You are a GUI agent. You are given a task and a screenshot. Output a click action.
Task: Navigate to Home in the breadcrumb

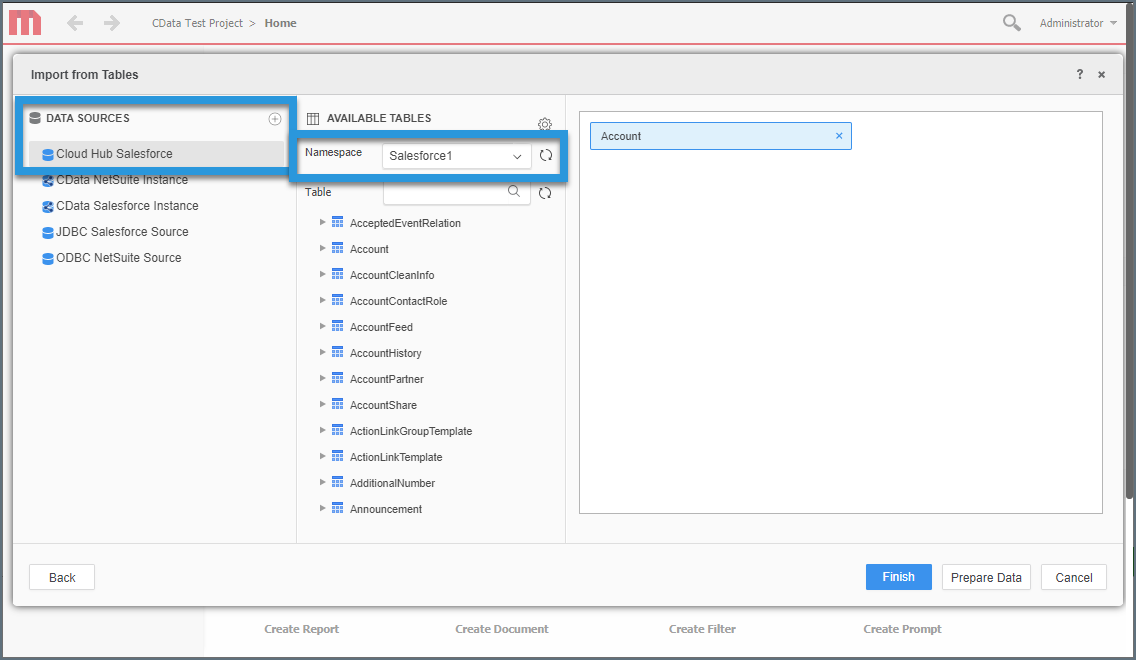280,22
